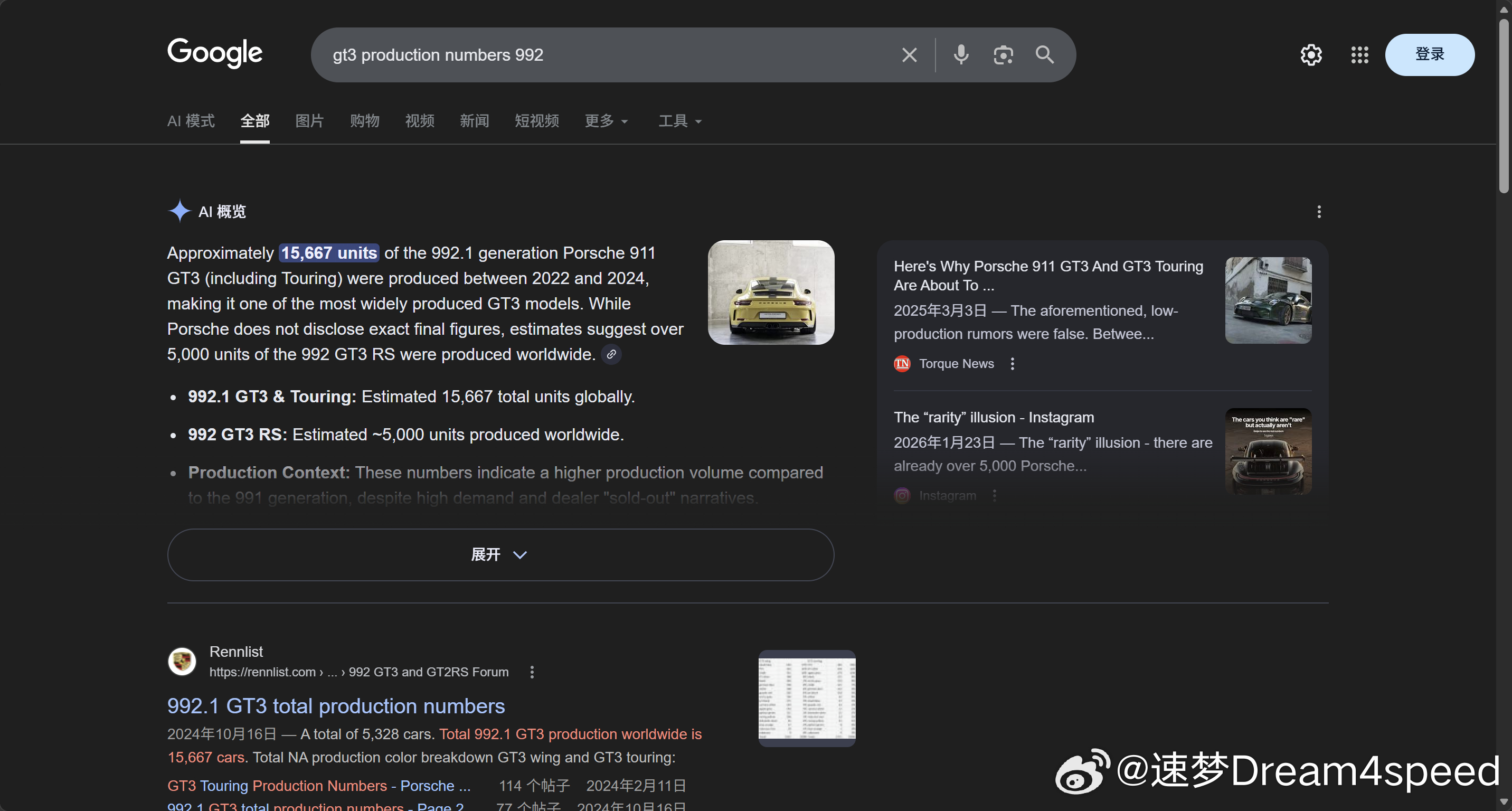Image resolution: width=1512 pixels, height=811 pixels.
Task: Click the yellow Porsche GT3 thumbnail
Action: 771,292
